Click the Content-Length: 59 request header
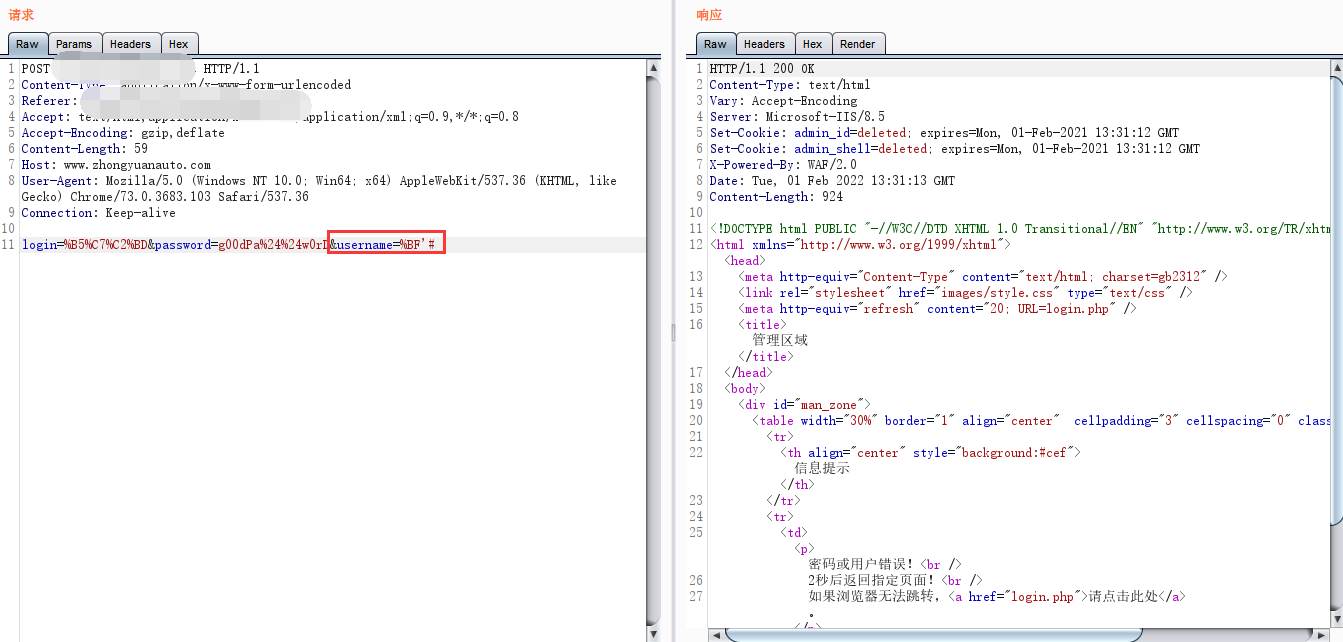Screen dimensions: 1343x642 click(x=84, y=149)
